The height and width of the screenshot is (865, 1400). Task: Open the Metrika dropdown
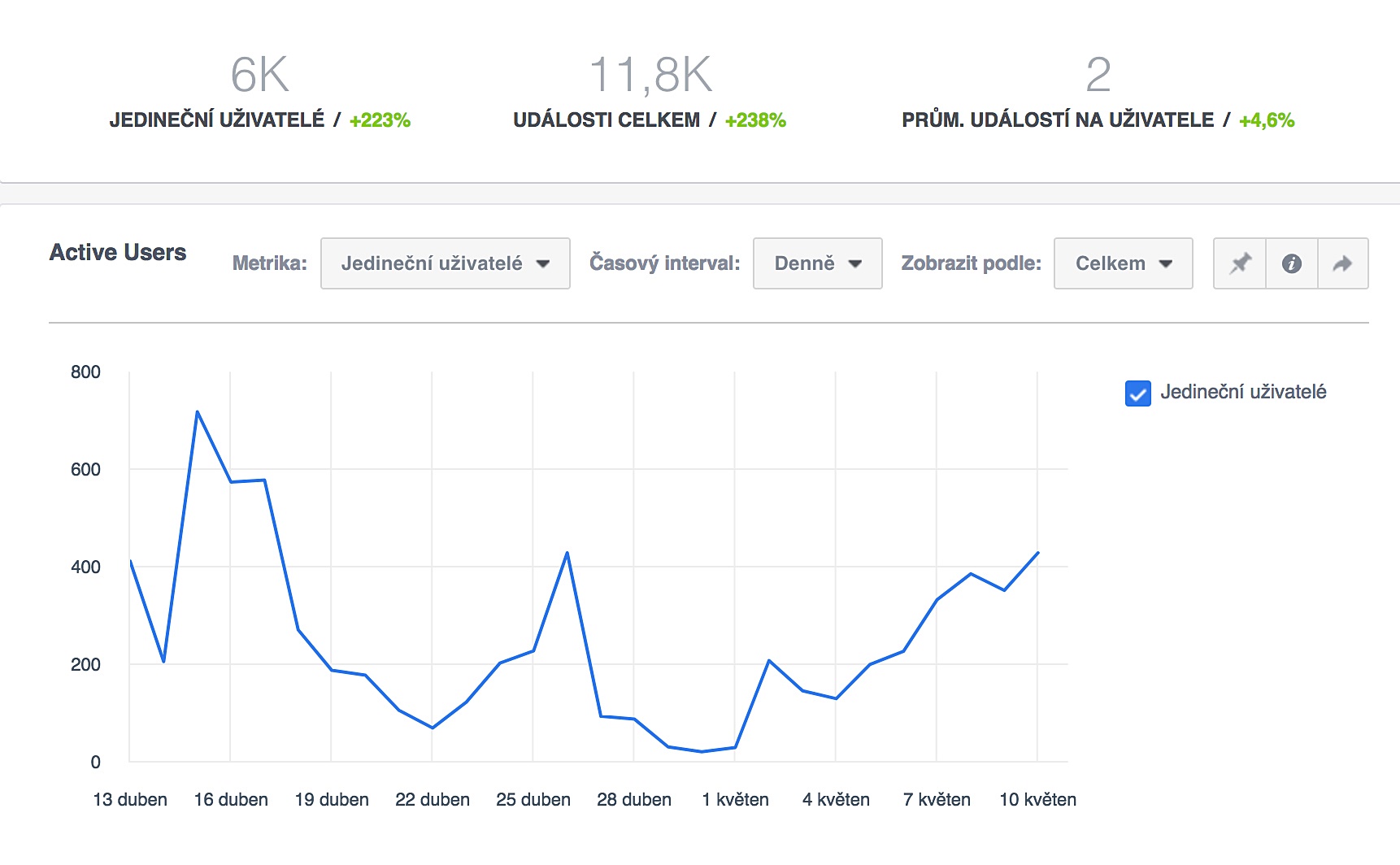tap(445, 263)
